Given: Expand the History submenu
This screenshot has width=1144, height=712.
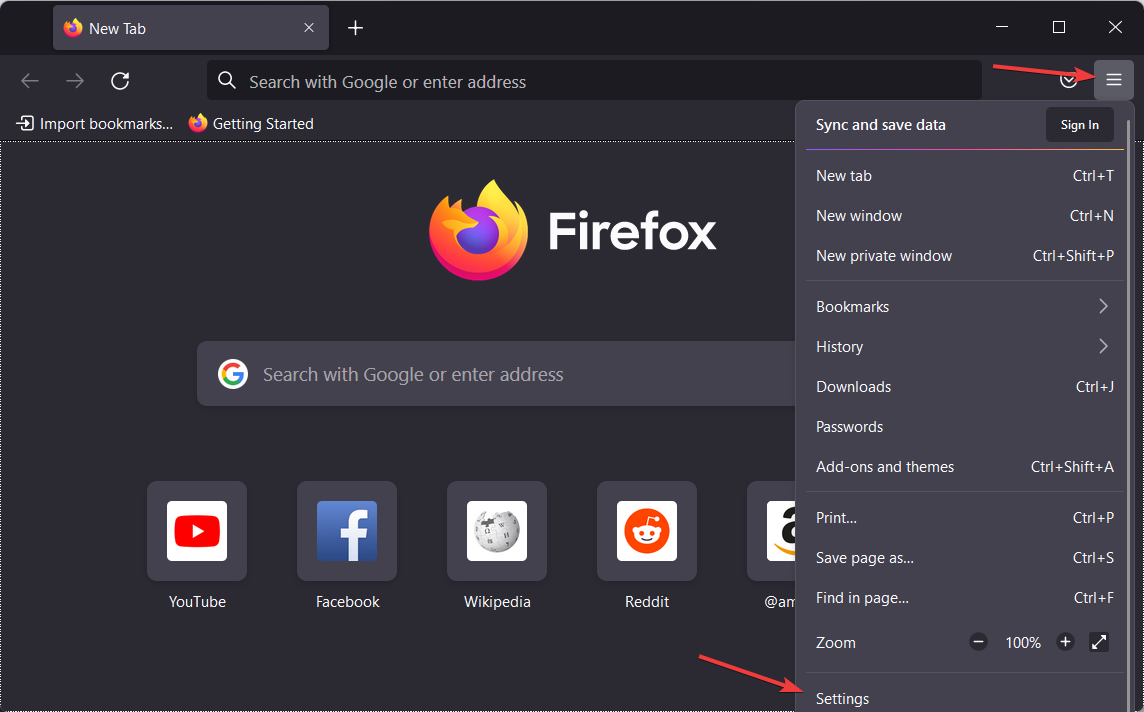Looking at the screenshot, I should [x=965, y=347].
